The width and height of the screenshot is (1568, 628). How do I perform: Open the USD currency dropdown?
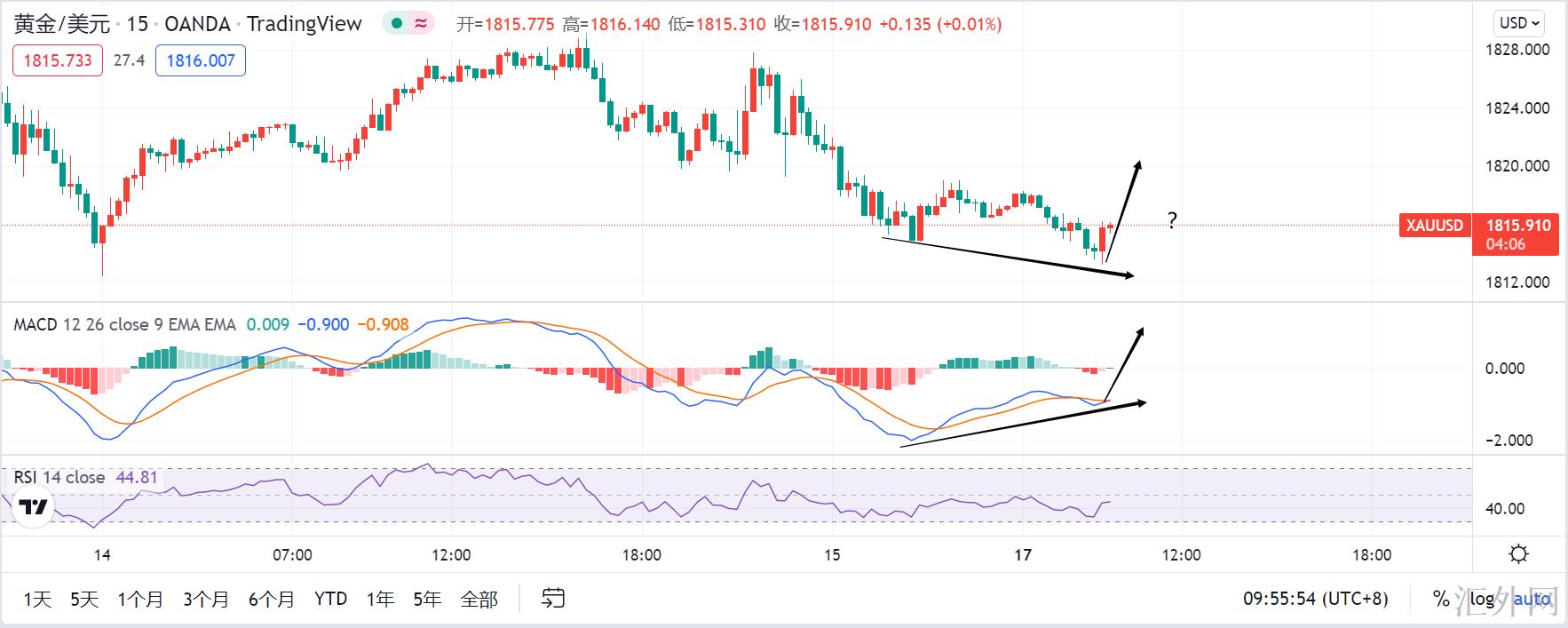click(1520, 23)
